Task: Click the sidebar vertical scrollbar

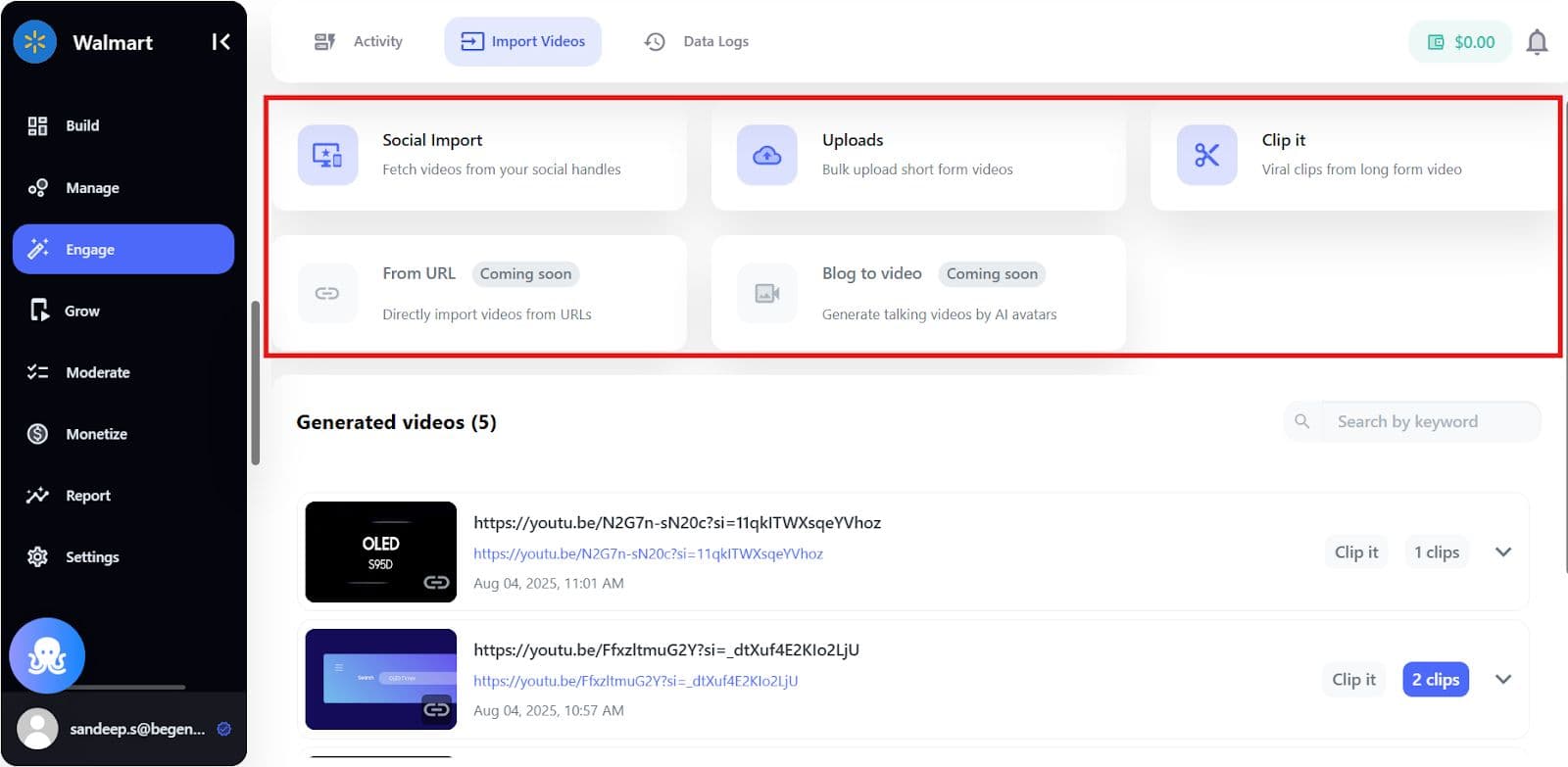Action: [256, 382]
